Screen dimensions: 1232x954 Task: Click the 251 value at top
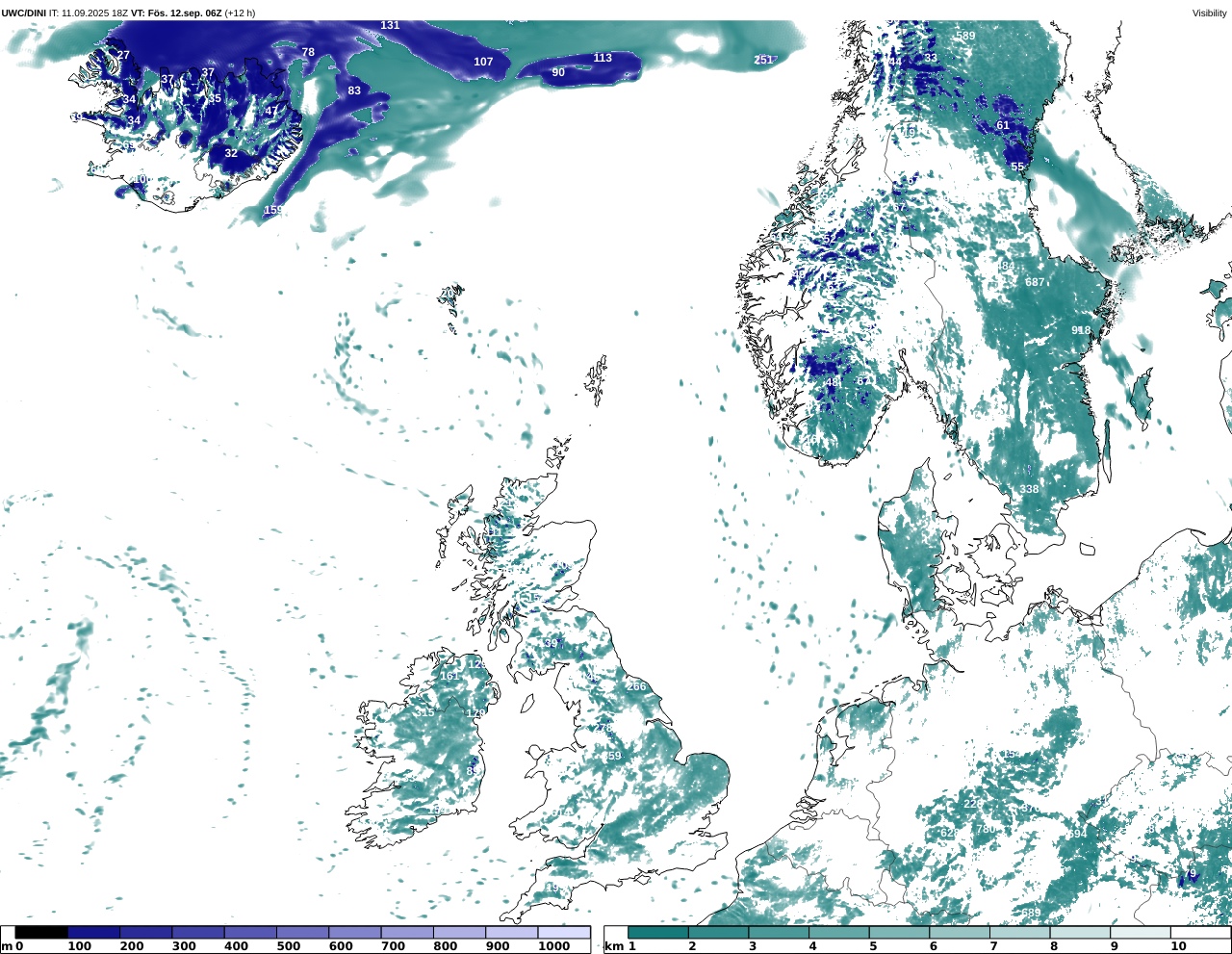click(x=763, y=60)
